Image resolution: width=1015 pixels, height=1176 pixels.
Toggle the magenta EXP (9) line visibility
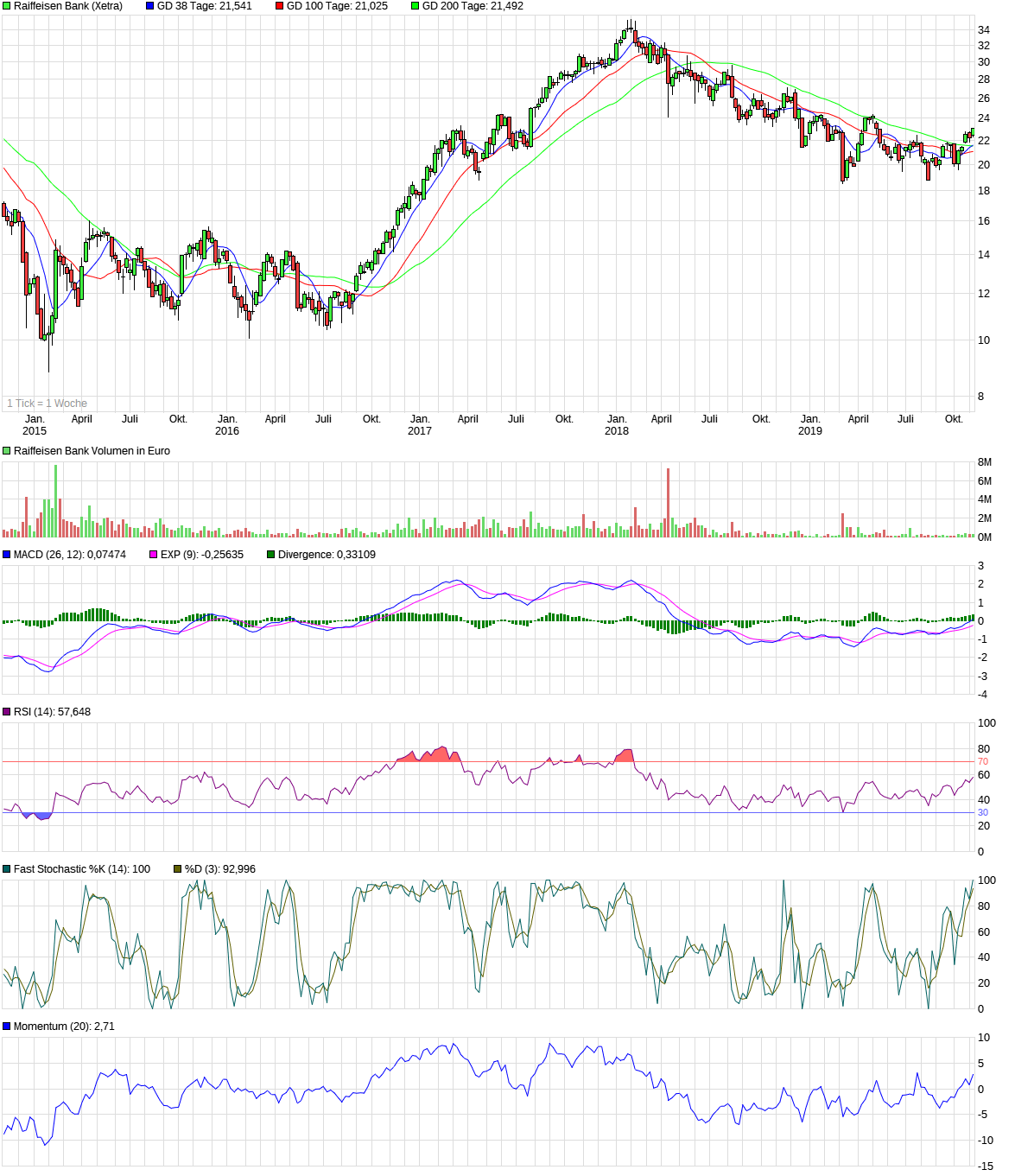152,554
